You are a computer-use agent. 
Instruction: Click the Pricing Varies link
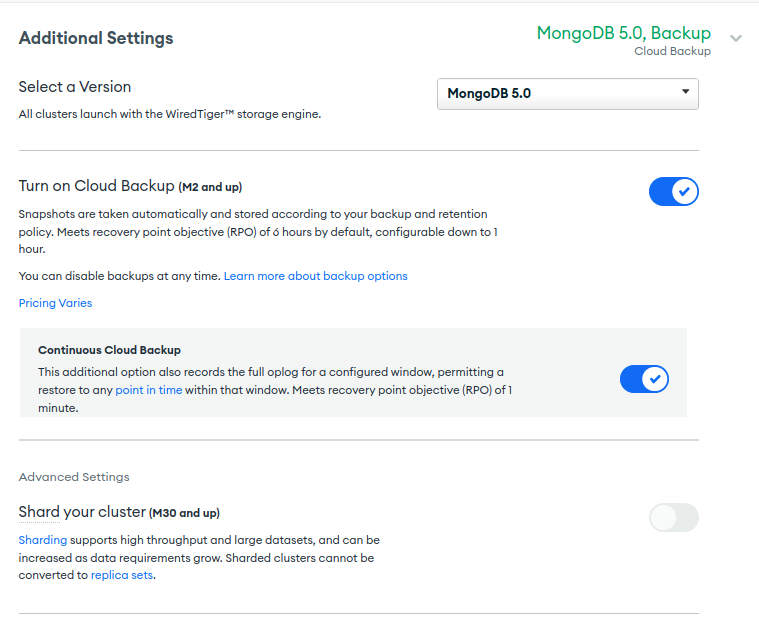[55, 303]
